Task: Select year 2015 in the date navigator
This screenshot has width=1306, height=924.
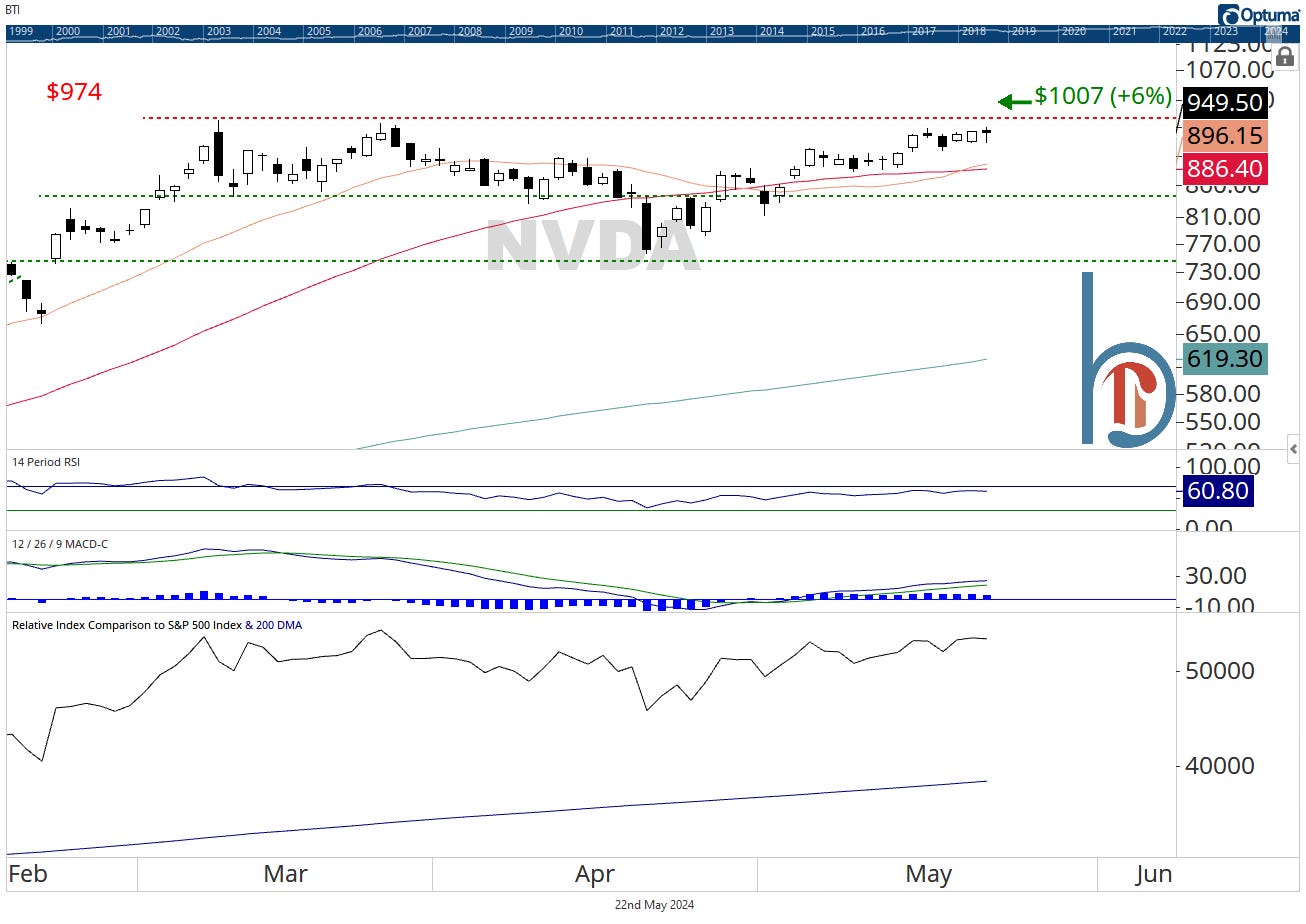Action: [x=822, y=32]
